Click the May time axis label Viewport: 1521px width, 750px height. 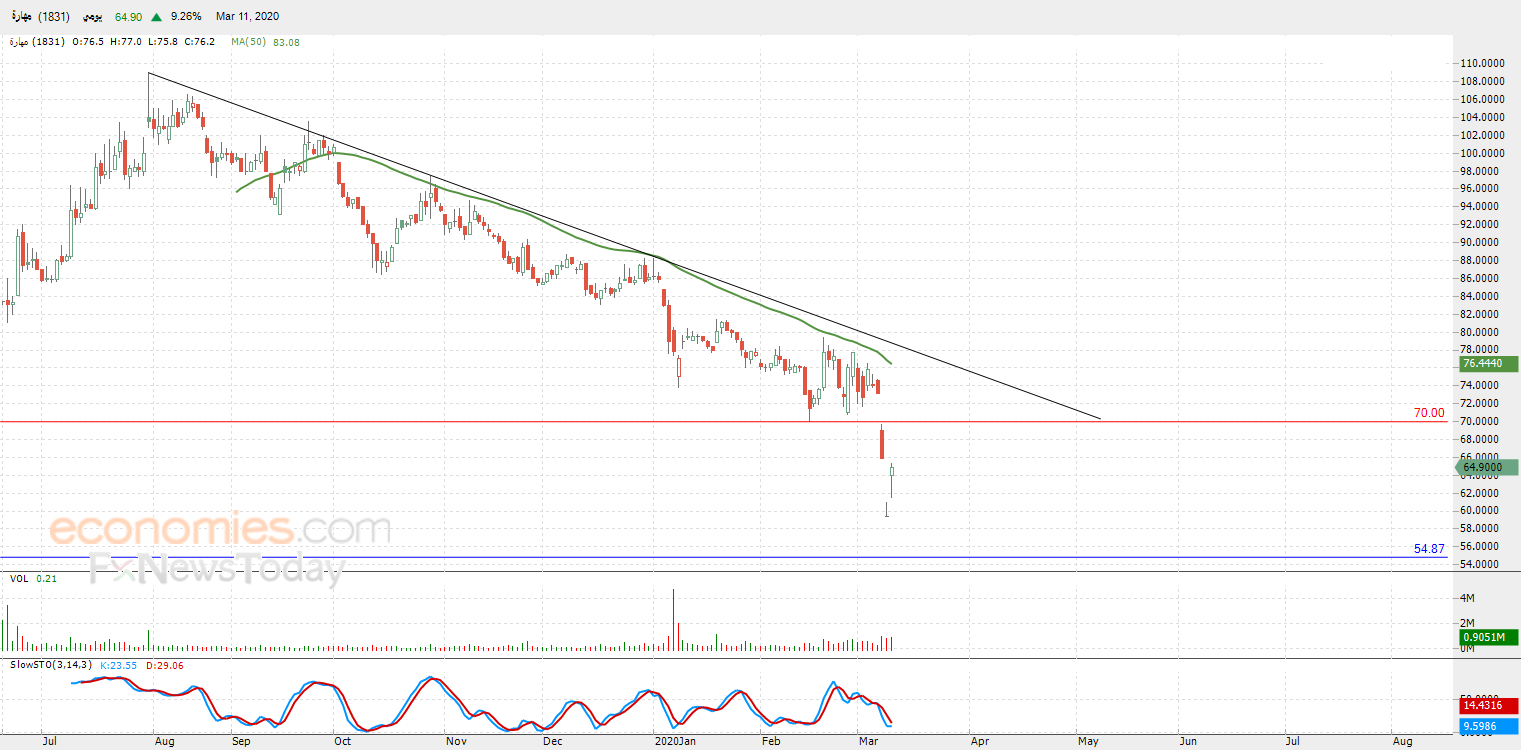(x=1088, y=742)
